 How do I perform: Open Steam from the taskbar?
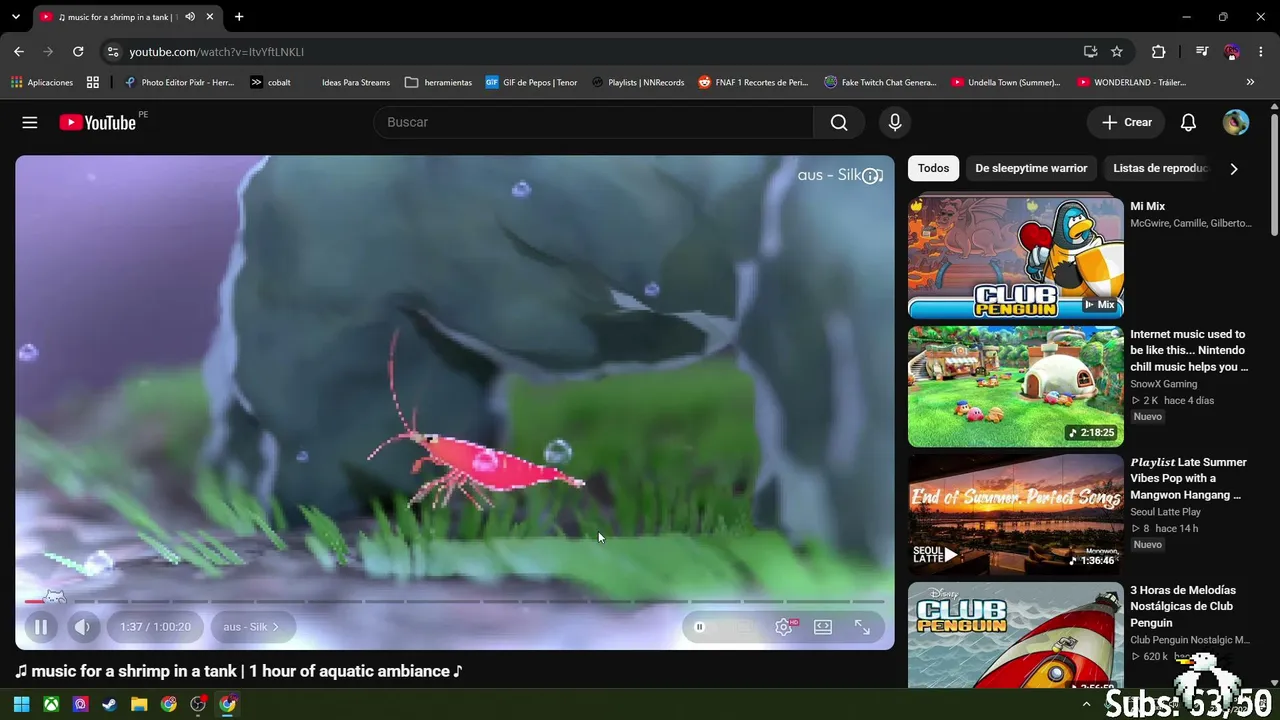point(110,704)
